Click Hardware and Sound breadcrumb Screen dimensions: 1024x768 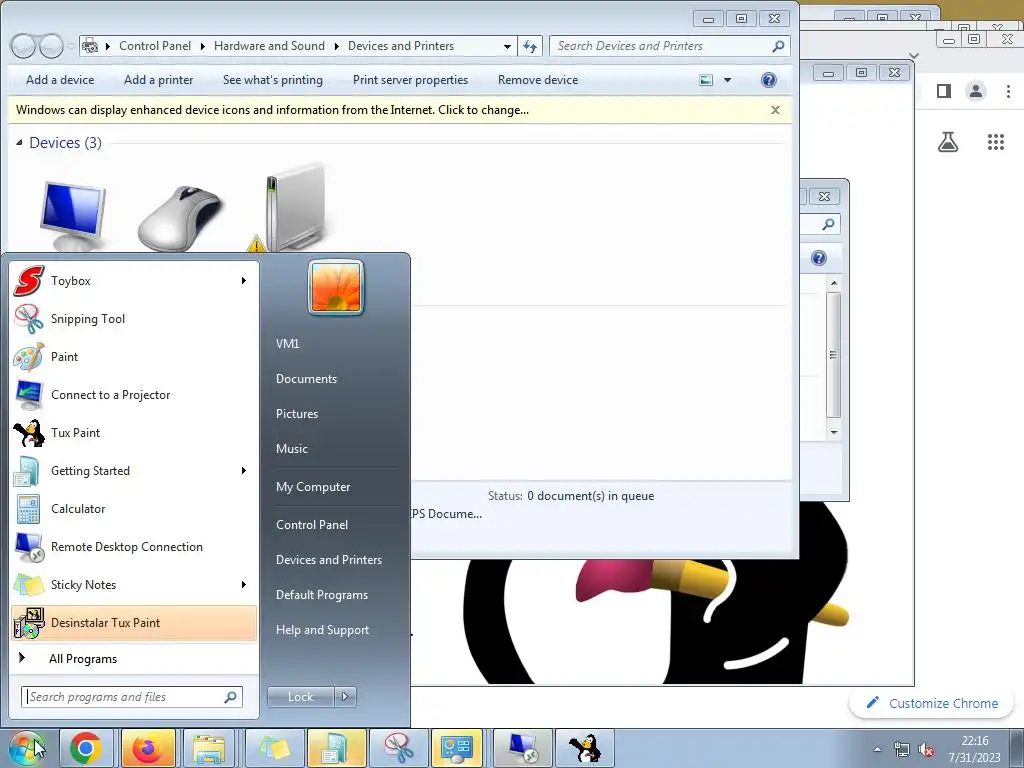(x=269, y=46)
